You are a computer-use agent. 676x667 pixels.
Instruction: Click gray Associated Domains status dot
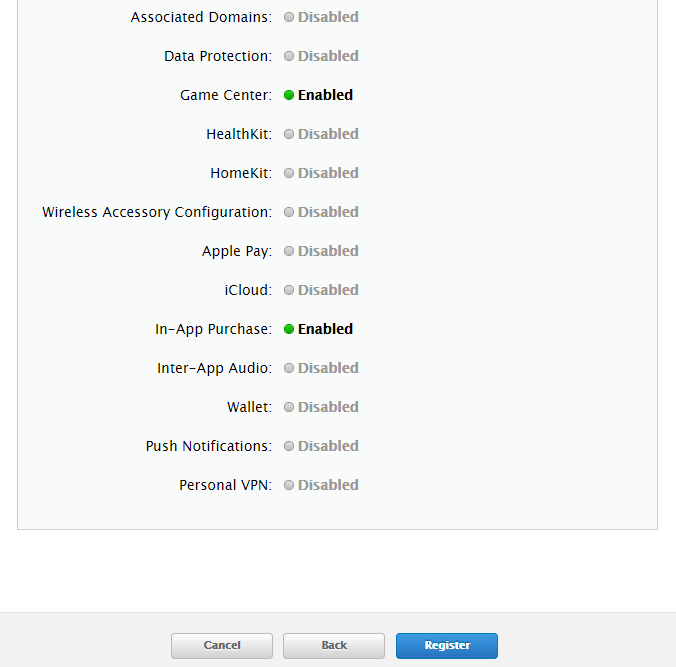click(x=289, y=17)
